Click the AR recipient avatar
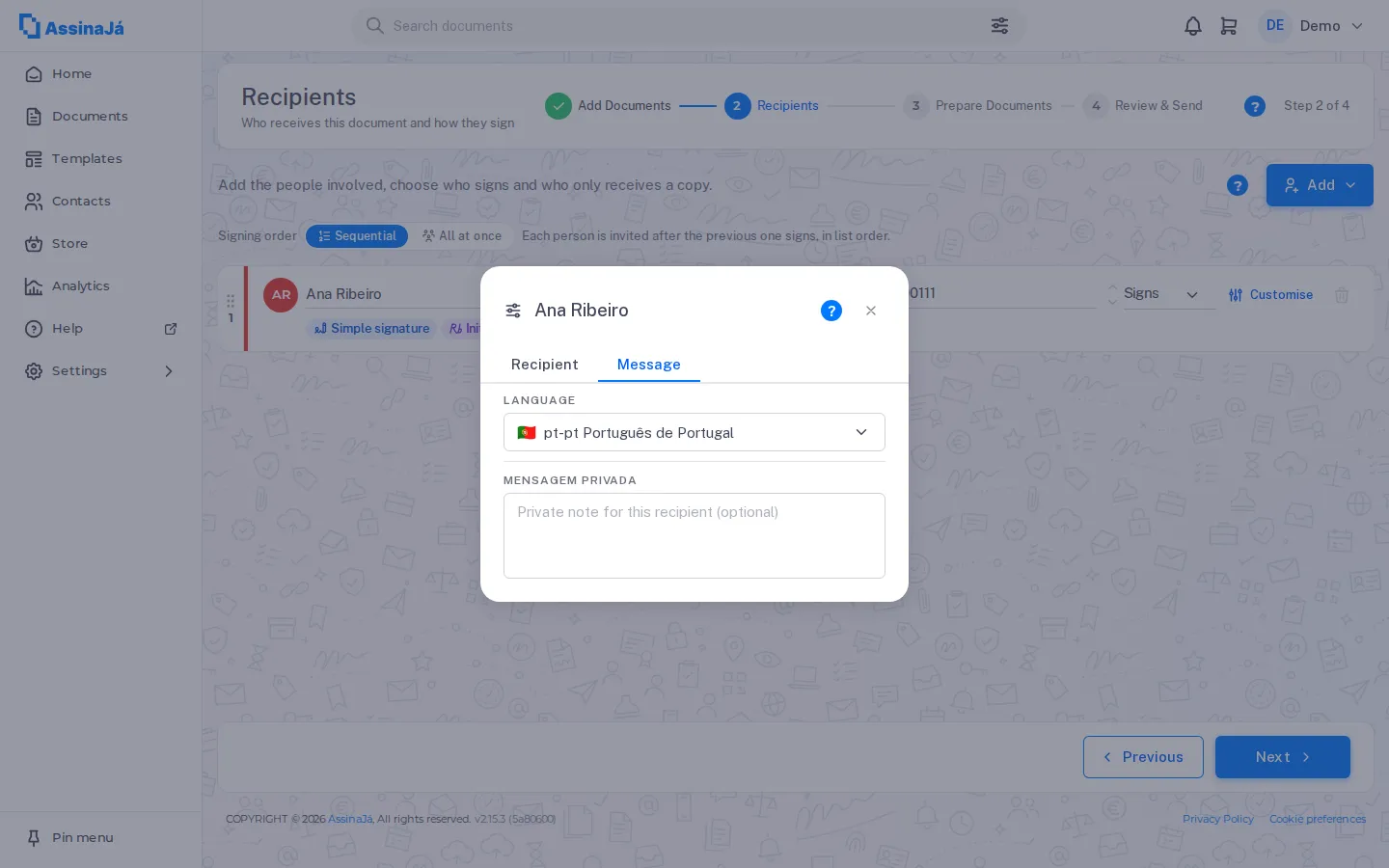Viewport: 1389px width, 868px height. (x=281, y=295)
